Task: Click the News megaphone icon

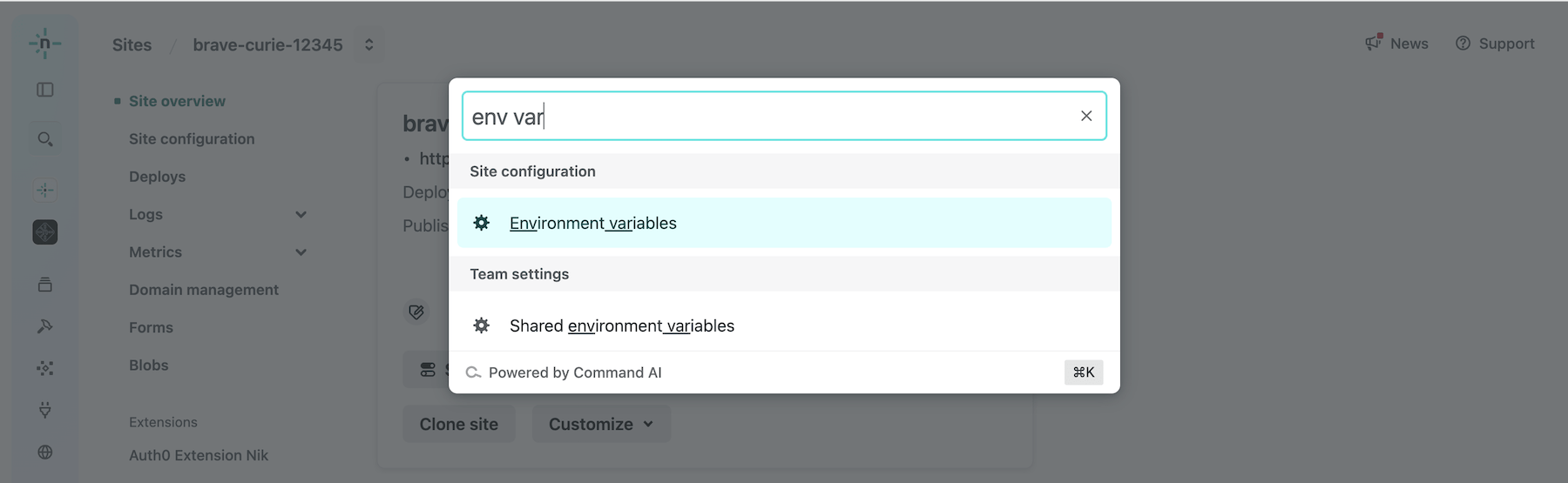Action: coord(1374,43)
